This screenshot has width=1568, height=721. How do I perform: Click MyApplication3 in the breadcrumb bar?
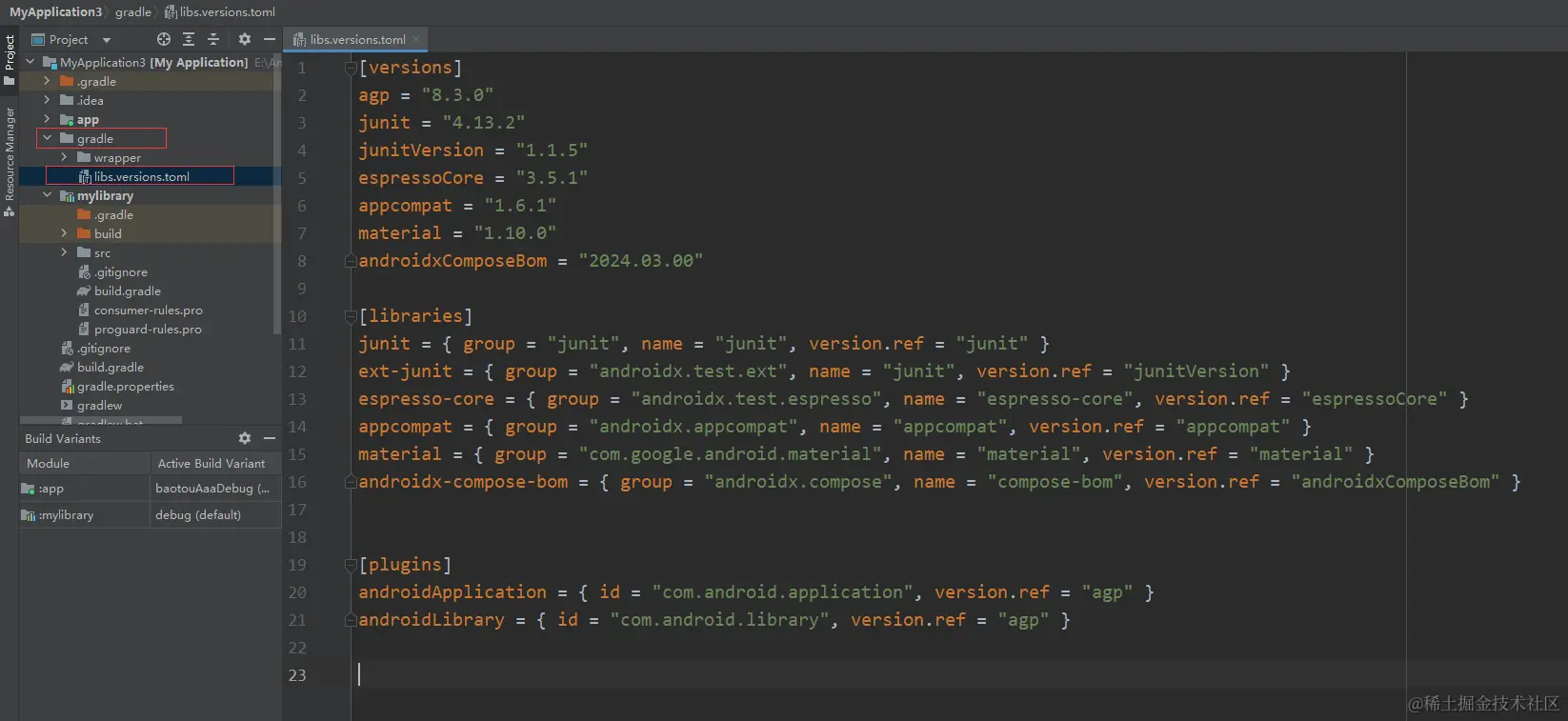tap(55, 11)
